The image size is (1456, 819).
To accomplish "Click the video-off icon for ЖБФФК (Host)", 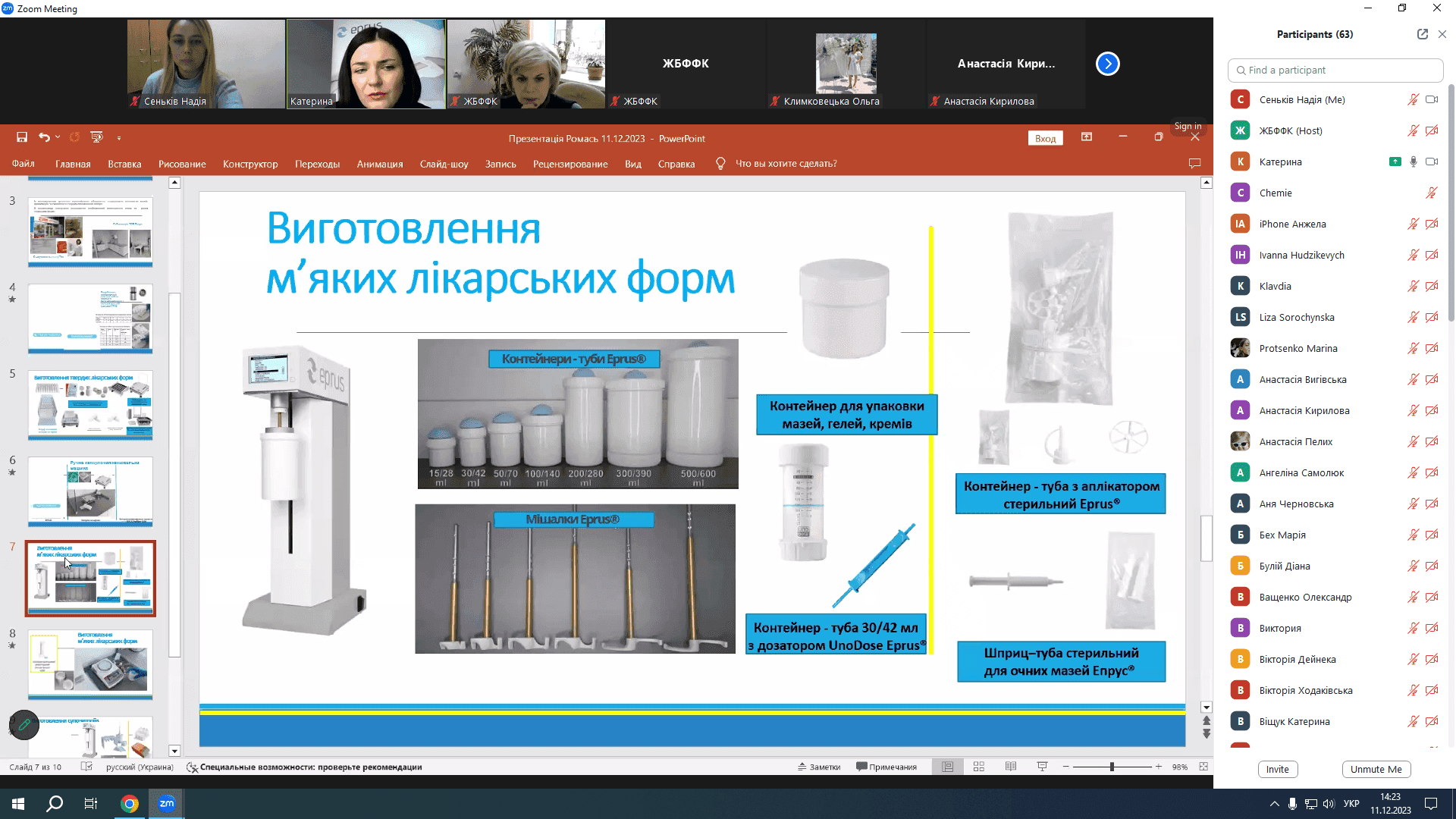I will click(x=1432, y=130).
